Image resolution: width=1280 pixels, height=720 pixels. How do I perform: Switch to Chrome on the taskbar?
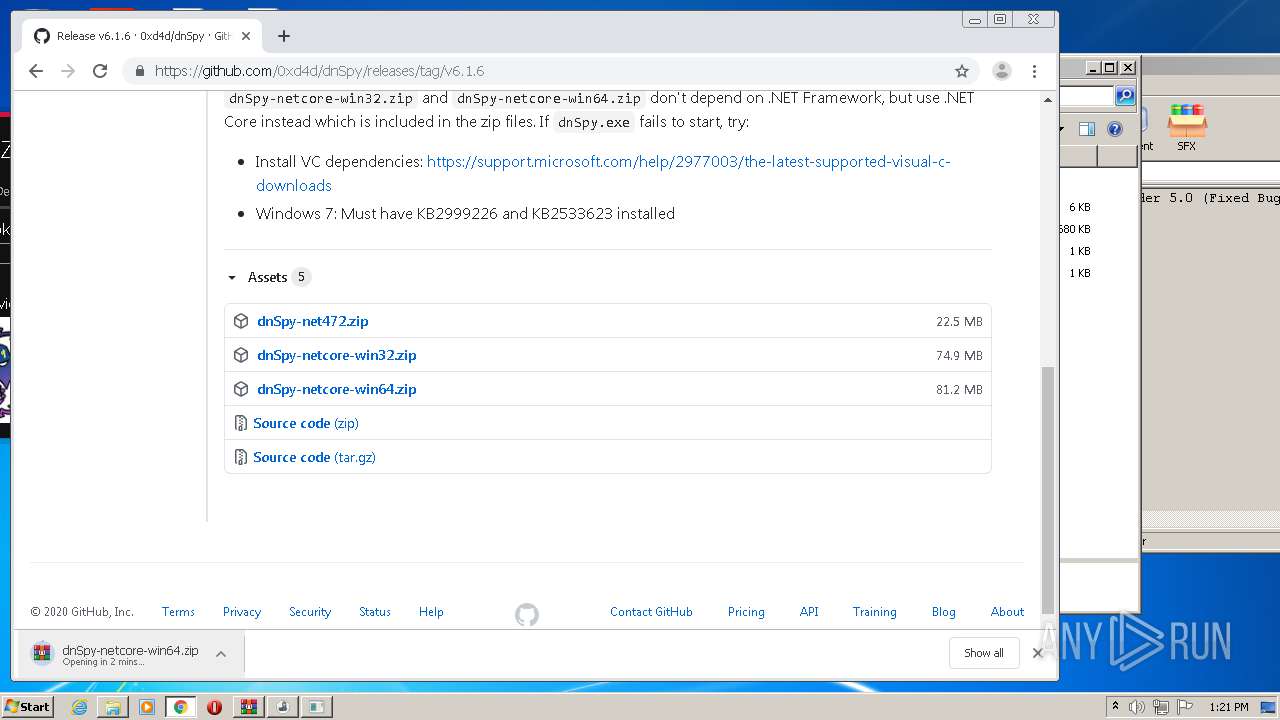tap(180, 707)
